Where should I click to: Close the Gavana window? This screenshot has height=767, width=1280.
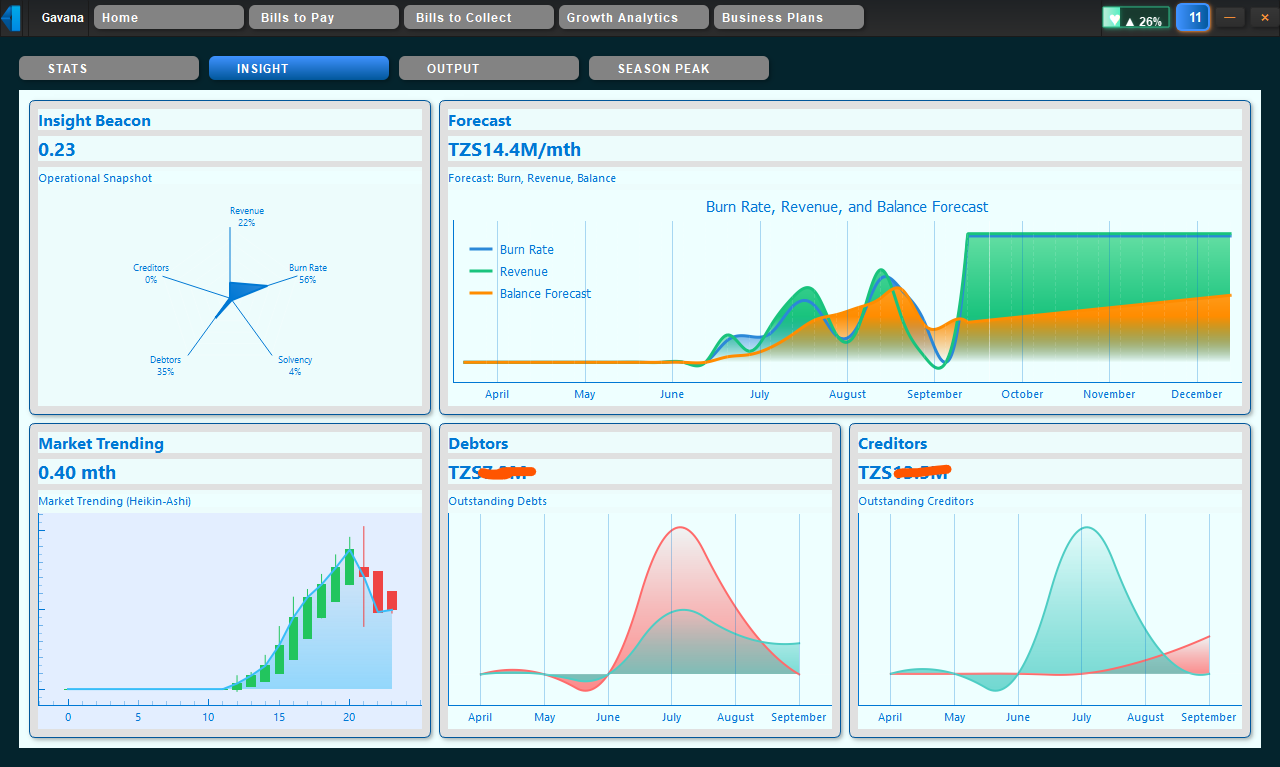pyautogui.click(x=1263, y=17)
